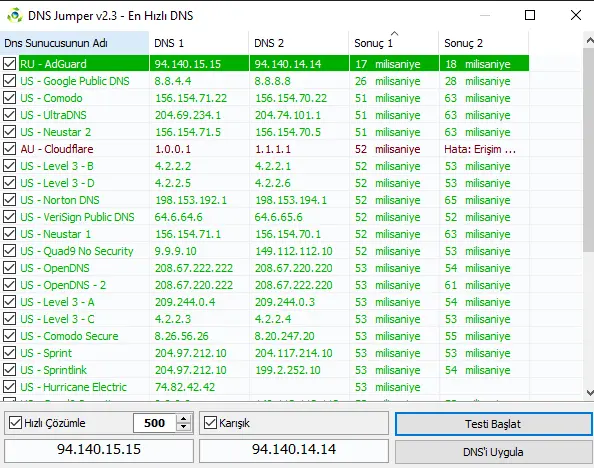The image size is (594, 468).
Task: Toggle the US - Google Public DNS checkbox
Action: point(9,81)
